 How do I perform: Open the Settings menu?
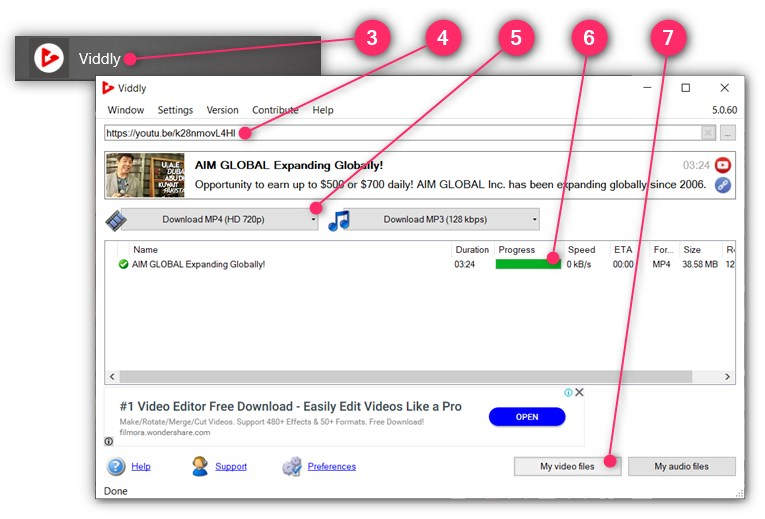coord(175,110)
